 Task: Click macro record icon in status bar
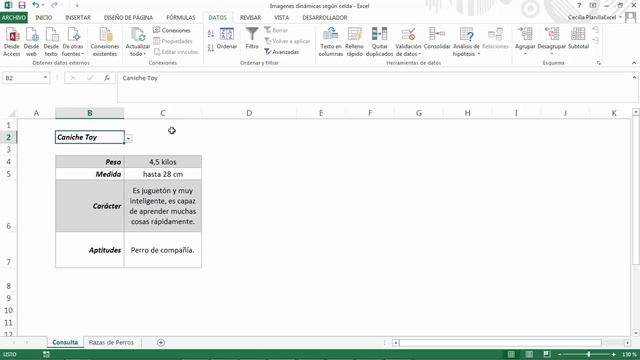[46, 354]
